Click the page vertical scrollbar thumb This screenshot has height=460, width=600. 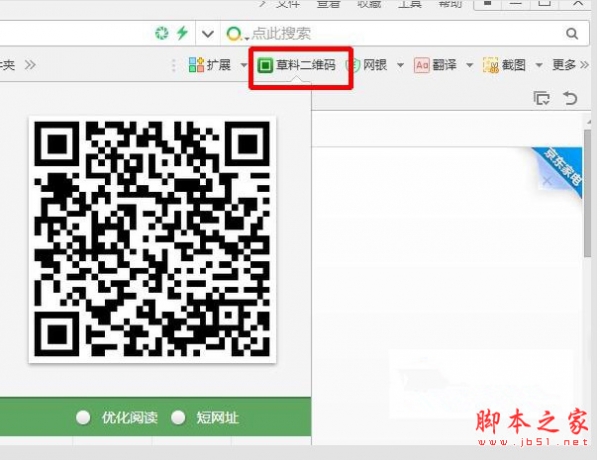click(587, 193)
